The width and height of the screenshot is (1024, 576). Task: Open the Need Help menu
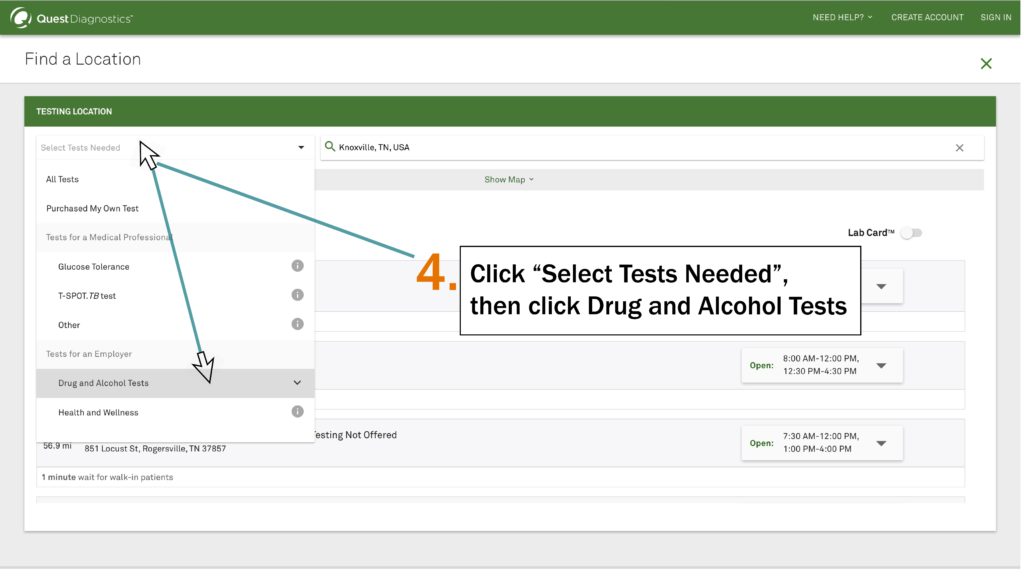click(x=842, y=18)
